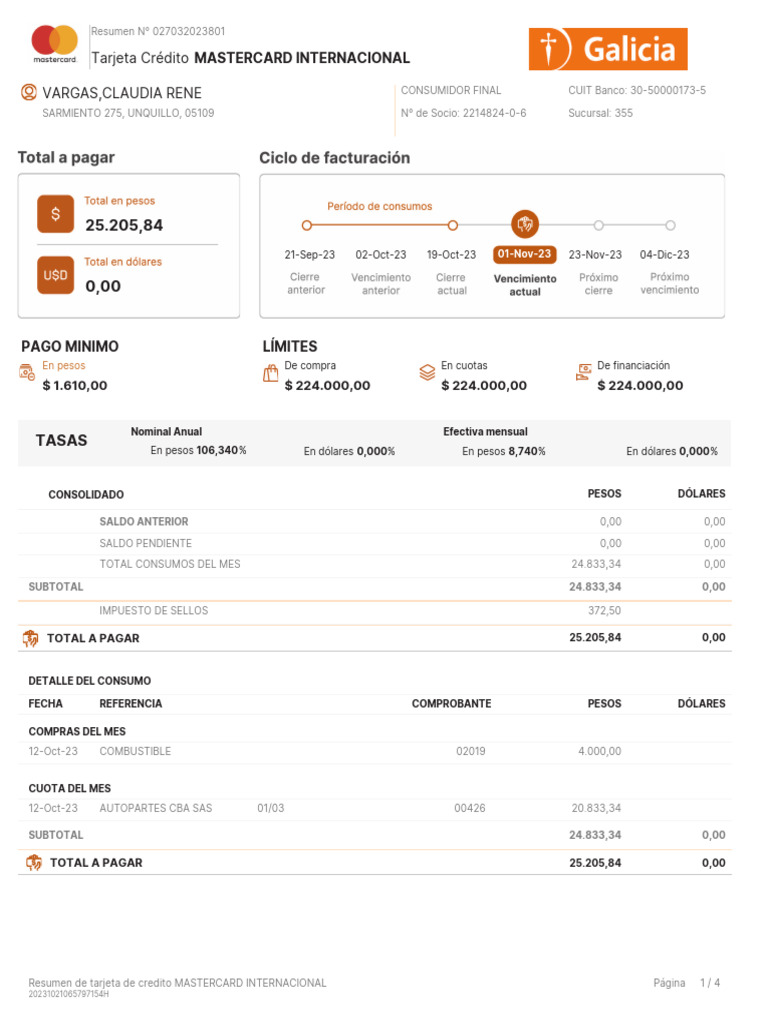Click the orange U$D icon
768x1024 pixels.
[56, 275]
